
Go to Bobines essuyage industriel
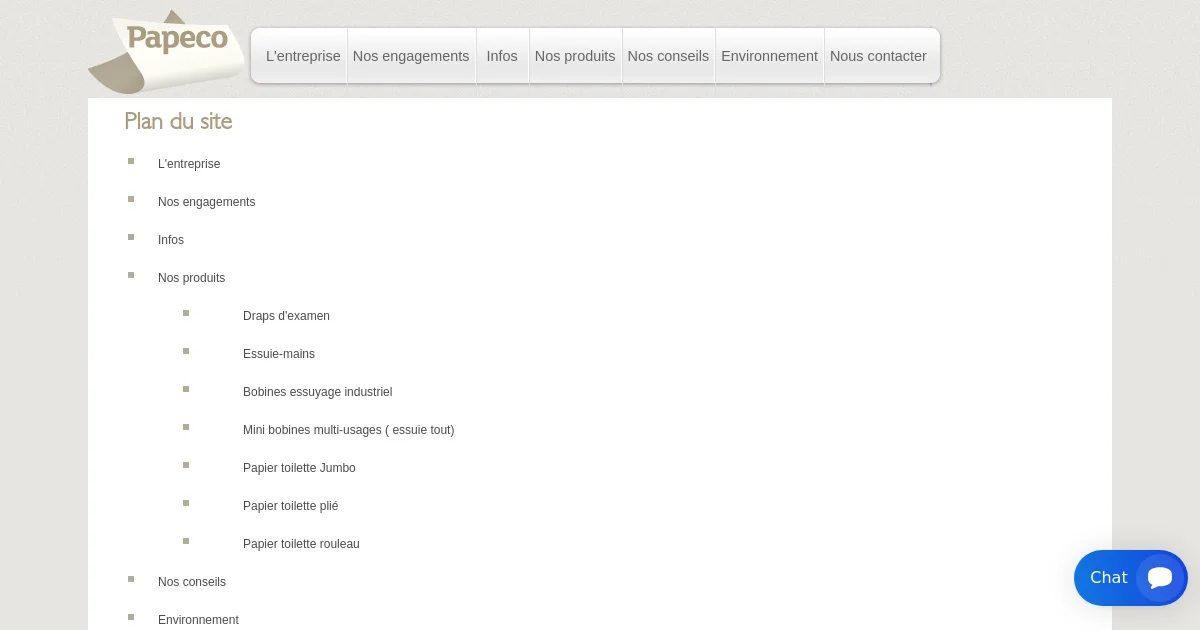(x=317, y=392)
